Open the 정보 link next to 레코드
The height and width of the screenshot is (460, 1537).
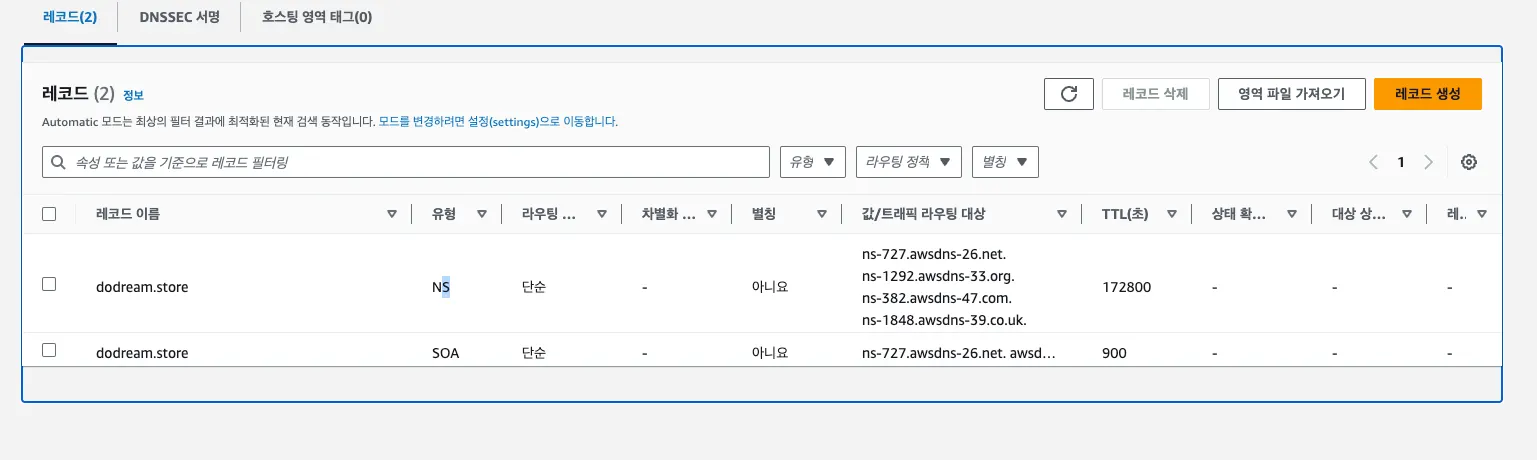(133, 96)
